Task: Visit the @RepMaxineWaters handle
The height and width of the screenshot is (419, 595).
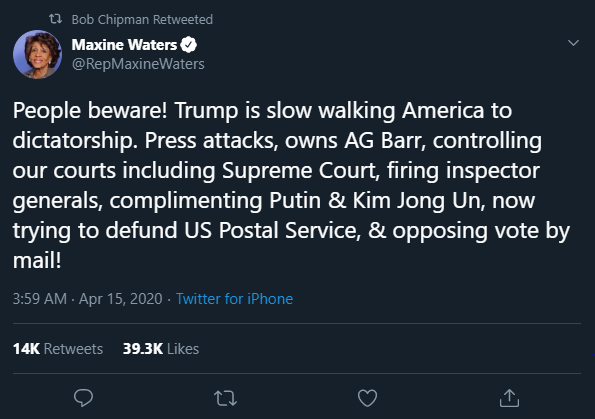Action: point(138,64)
